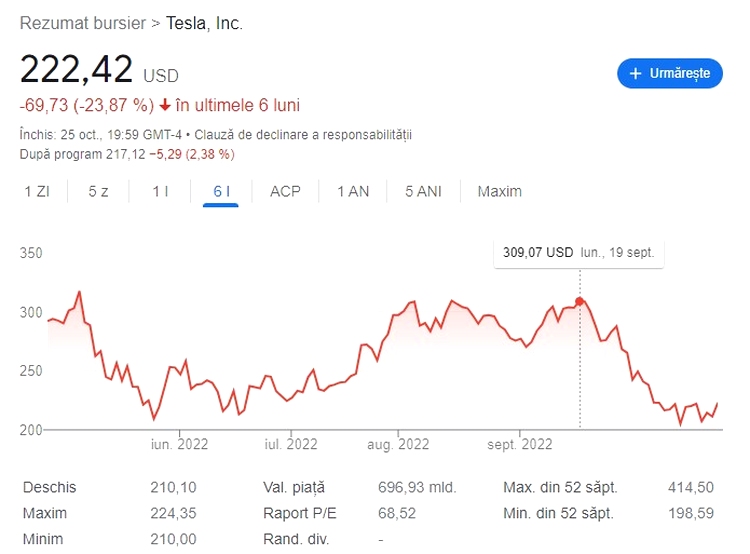Select the 1 ZI time range tab
Screen dimensions: 750x554
pyautogui.click(x=37, y=191)
